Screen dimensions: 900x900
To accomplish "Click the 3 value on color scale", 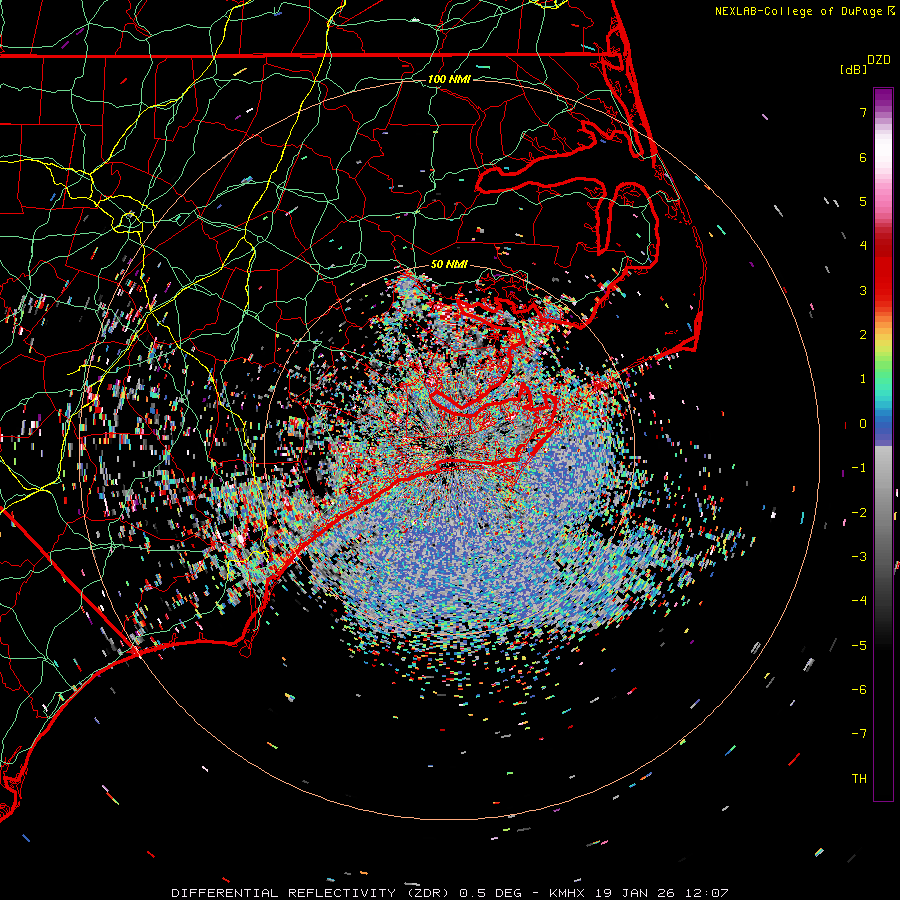I will [x=863, y=290].
